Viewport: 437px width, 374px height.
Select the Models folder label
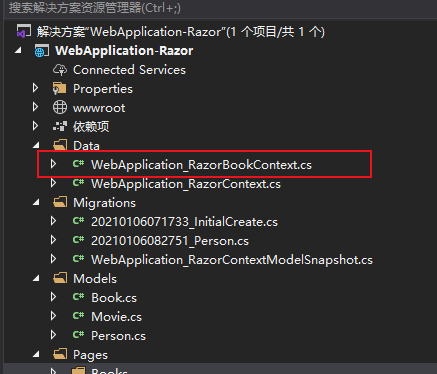pos(95,279)
